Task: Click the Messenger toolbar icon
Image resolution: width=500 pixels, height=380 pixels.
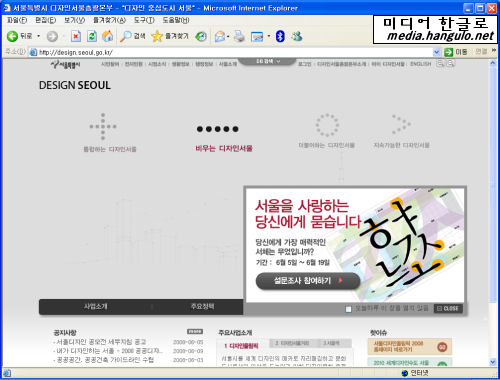Action: pos(296,36)
